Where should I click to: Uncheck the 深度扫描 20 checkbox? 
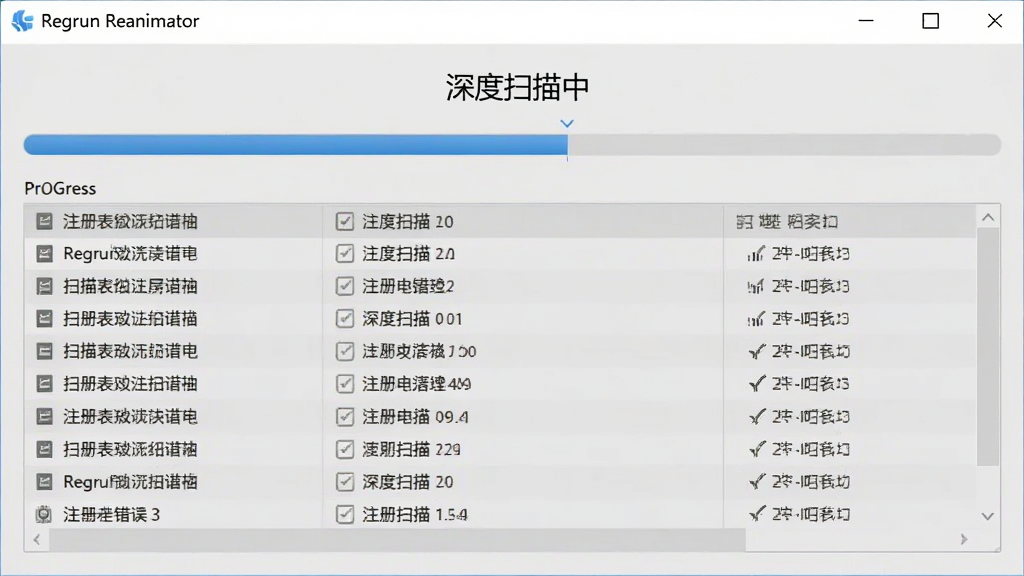click(x=345, y=481)
